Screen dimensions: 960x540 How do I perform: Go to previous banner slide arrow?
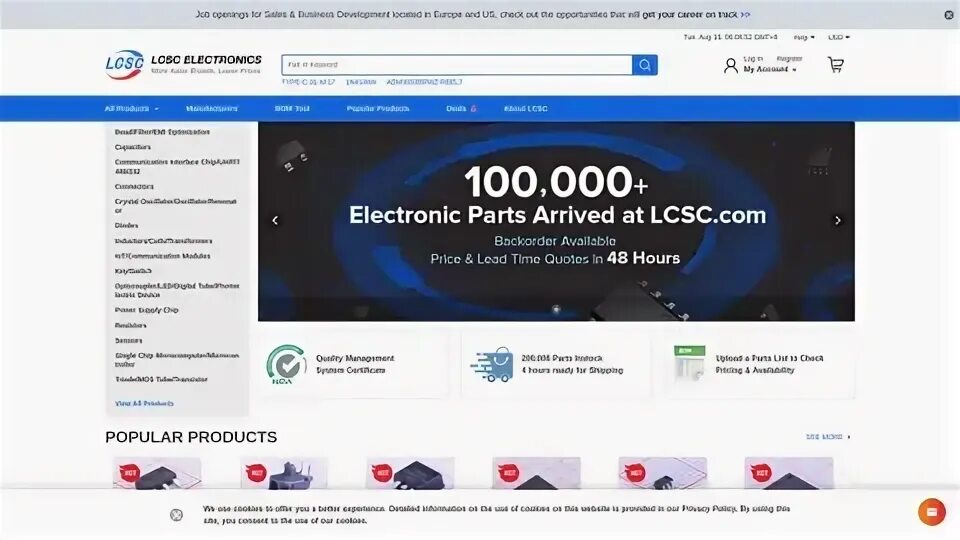pos(275,220)
